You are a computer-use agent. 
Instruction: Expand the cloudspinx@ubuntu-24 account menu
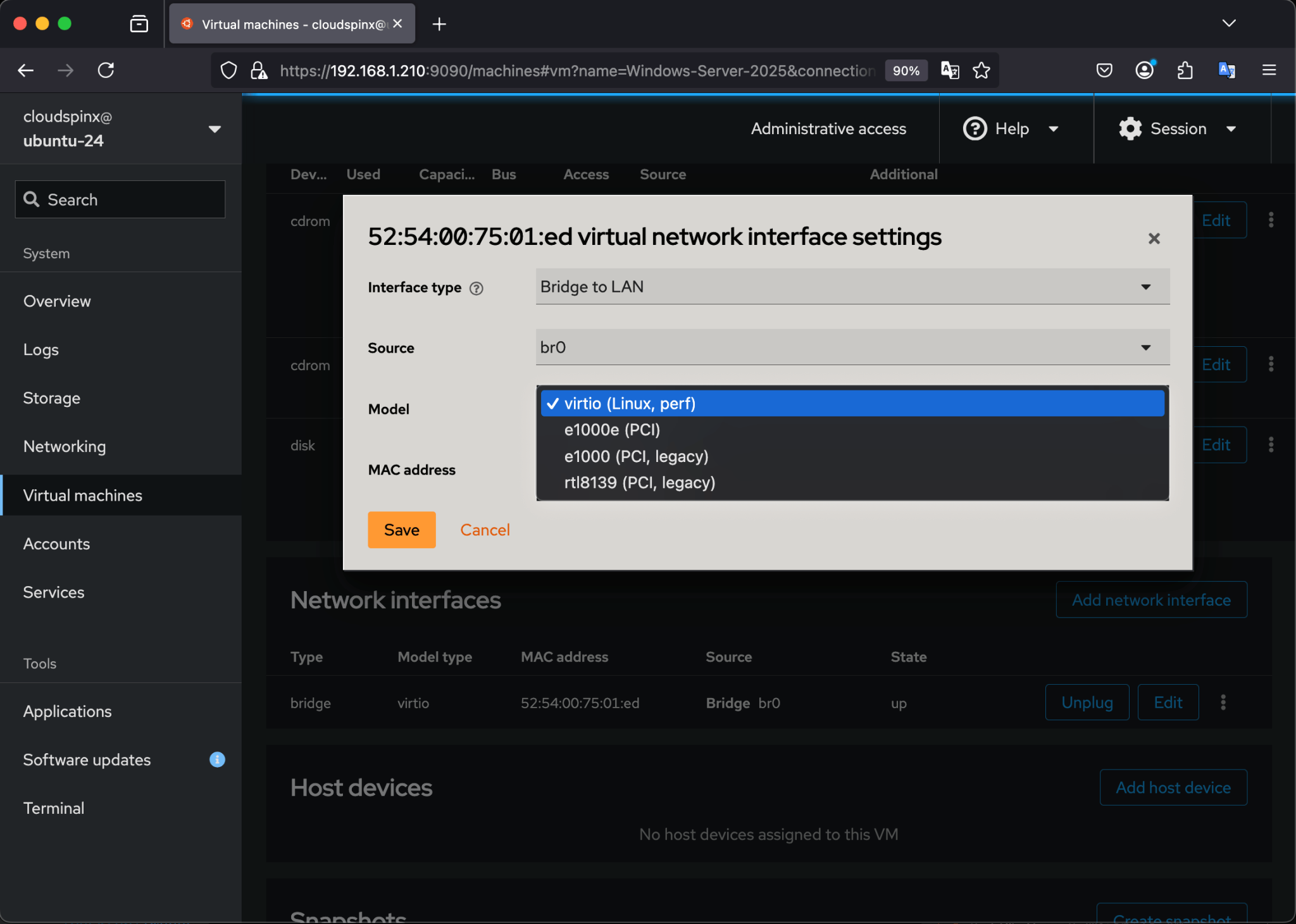point(215,128)
